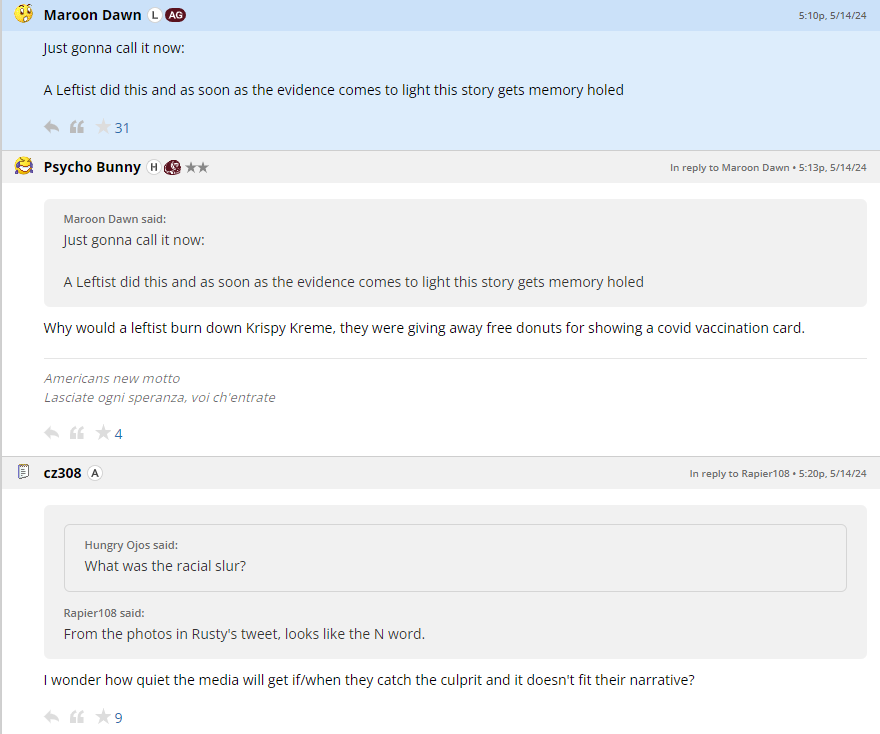
Task: Quote cz308's post using quote icon
Action: [x=77, y=717]
